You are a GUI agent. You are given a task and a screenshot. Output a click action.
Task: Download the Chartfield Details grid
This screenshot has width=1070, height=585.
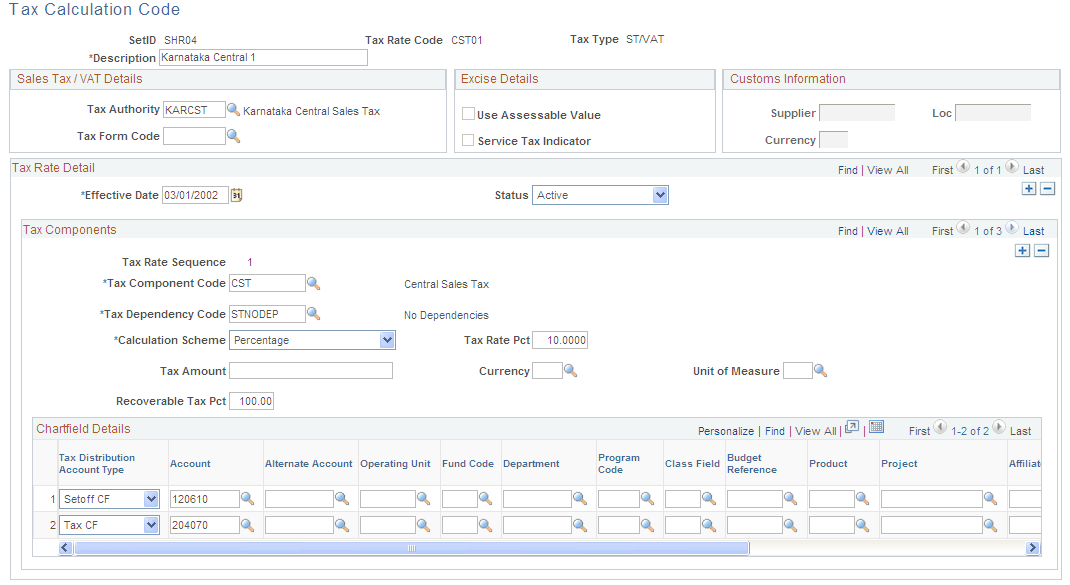876,426
